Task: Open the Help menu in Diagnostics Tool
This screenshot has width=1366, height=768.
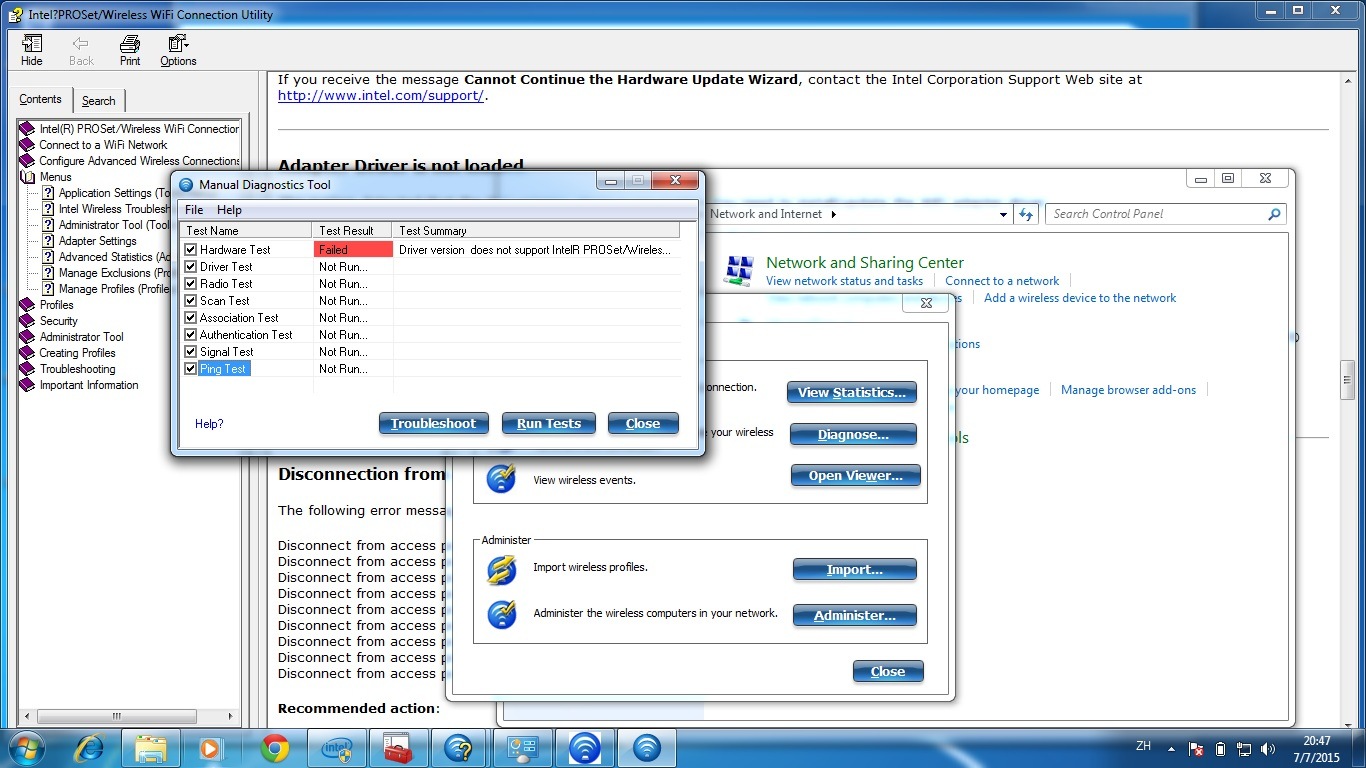Action: coord(229,210)
